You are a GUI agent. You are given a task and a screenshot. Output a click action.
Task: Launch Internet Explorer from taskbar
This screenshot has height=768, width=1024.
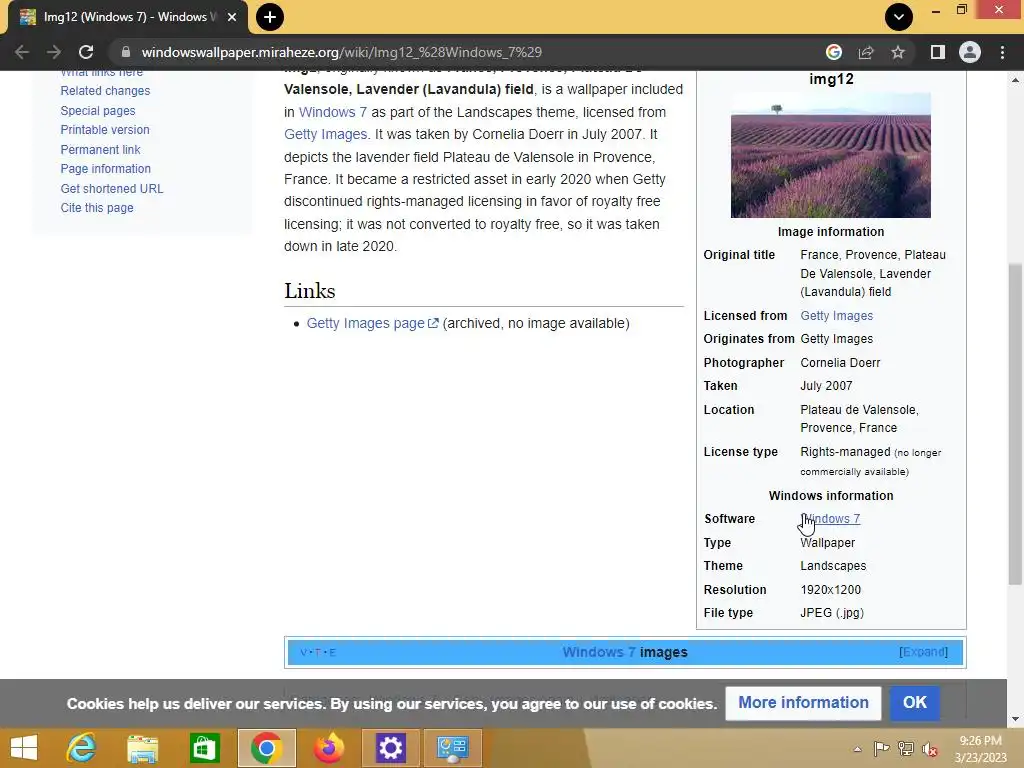coord(81,748)
